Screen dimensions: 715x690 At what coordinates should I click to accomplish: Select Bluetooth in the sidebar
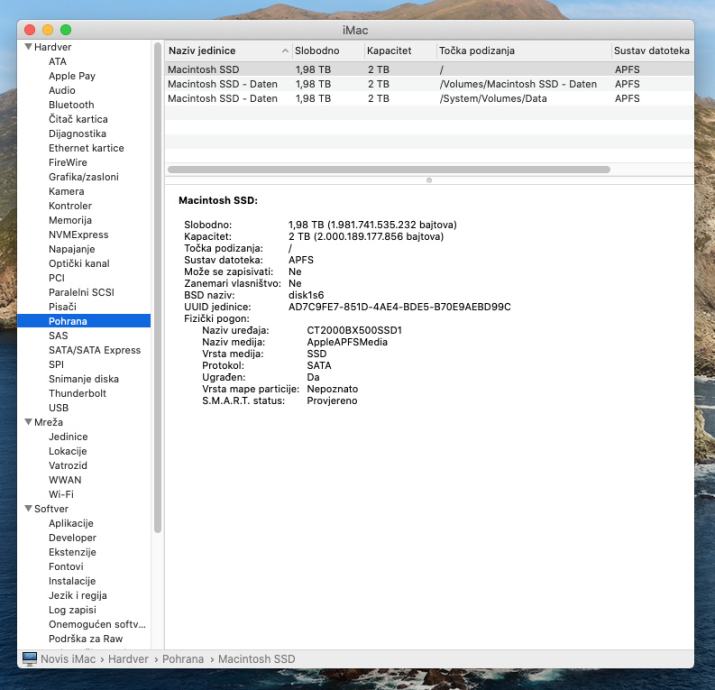tap(71, 104)
